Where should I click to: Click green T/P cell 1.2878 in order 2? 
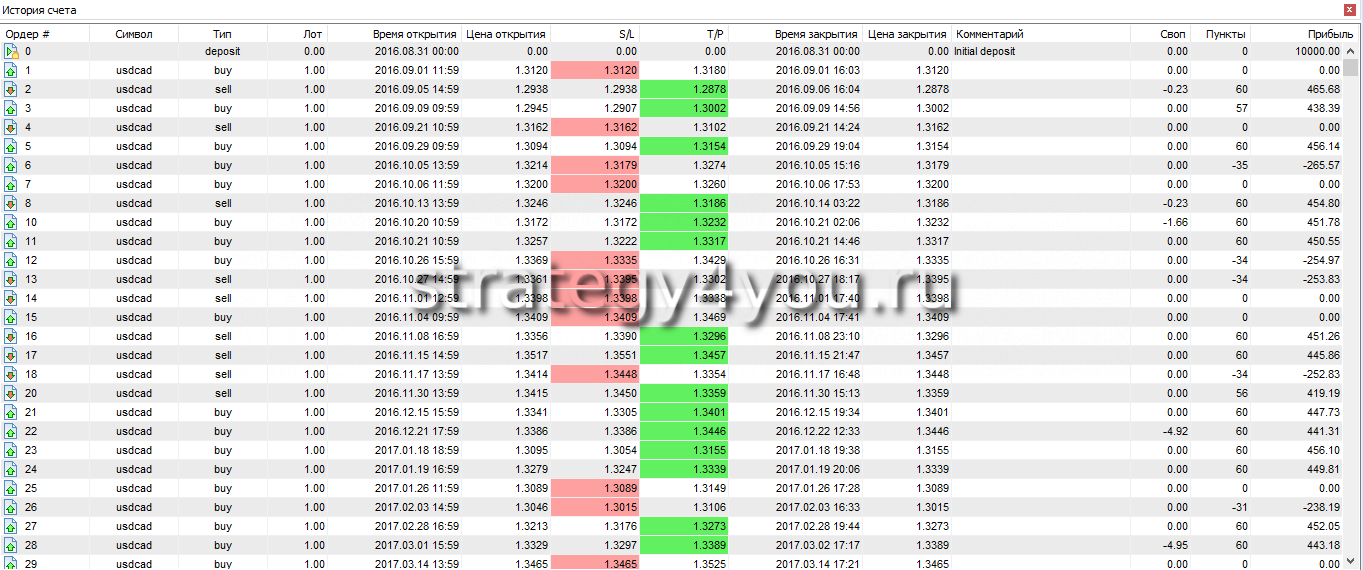coord(684,90)
